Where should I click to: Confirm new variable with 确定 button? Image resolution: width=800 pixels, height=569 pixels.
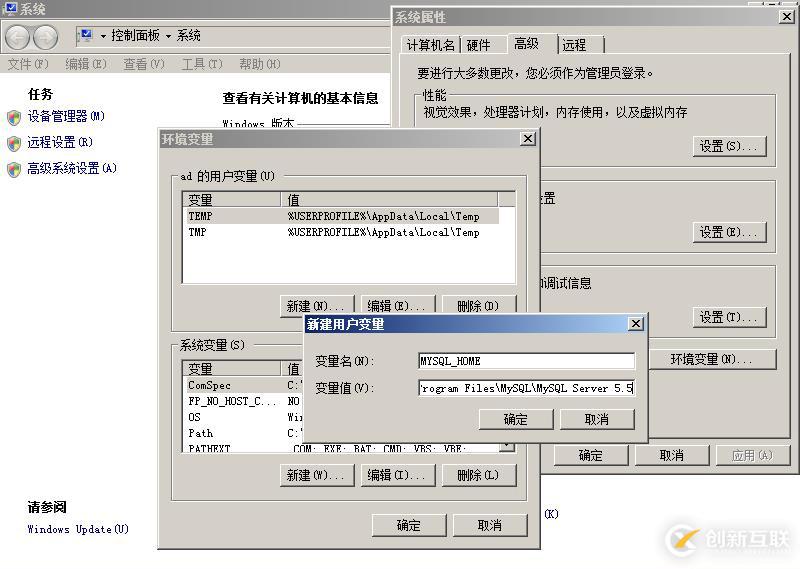[x=515, y=419]
